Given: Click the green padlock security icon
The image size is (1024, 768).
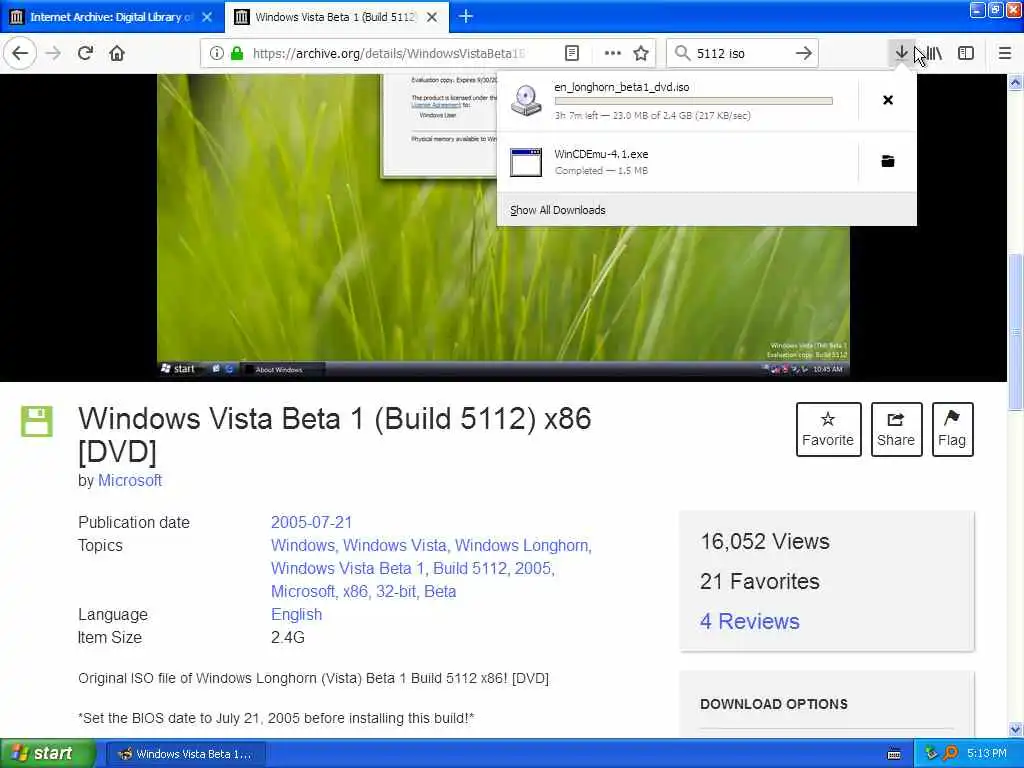Looking at the screenshot, I should (x=237, y=53).
